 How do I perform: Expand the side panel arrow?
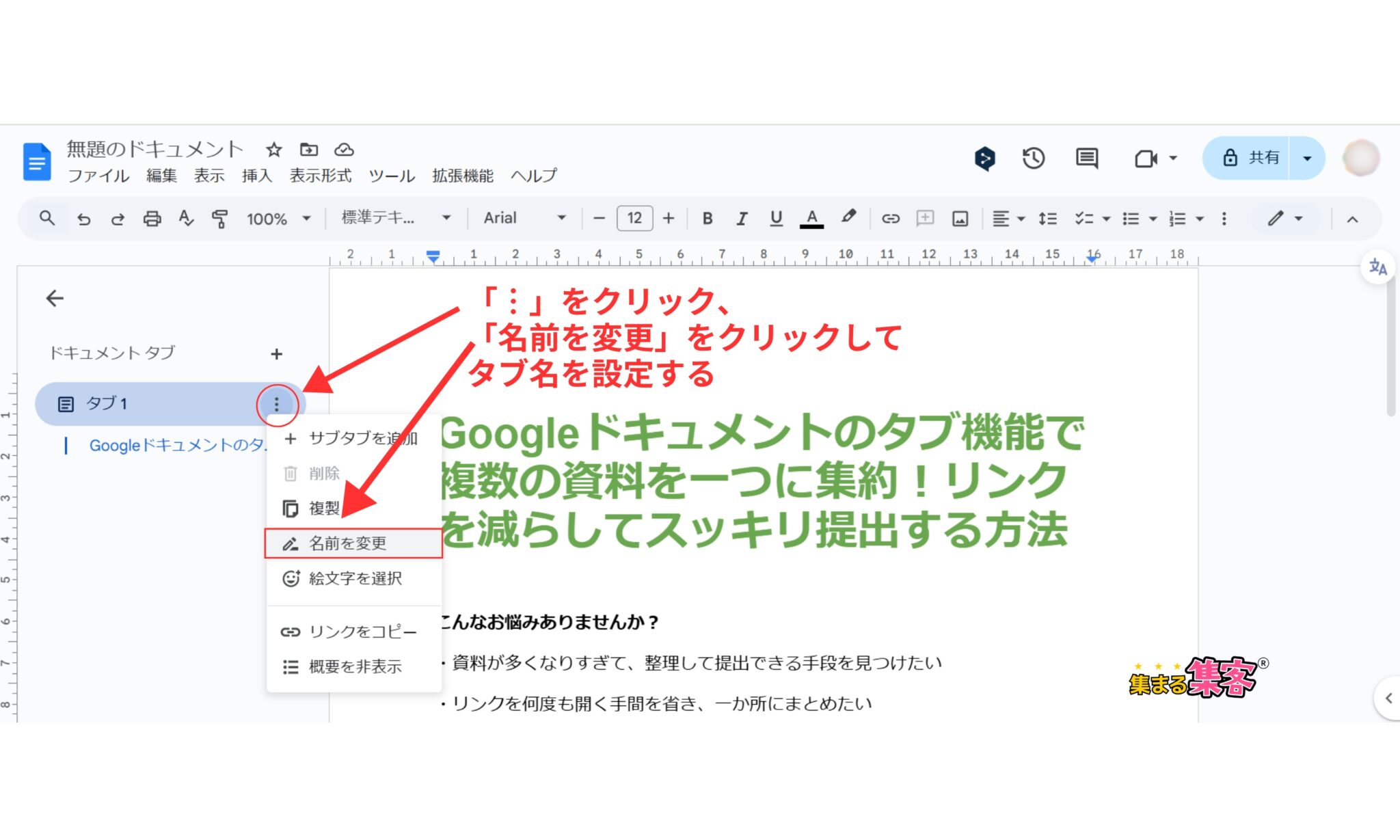[1388, 698]
